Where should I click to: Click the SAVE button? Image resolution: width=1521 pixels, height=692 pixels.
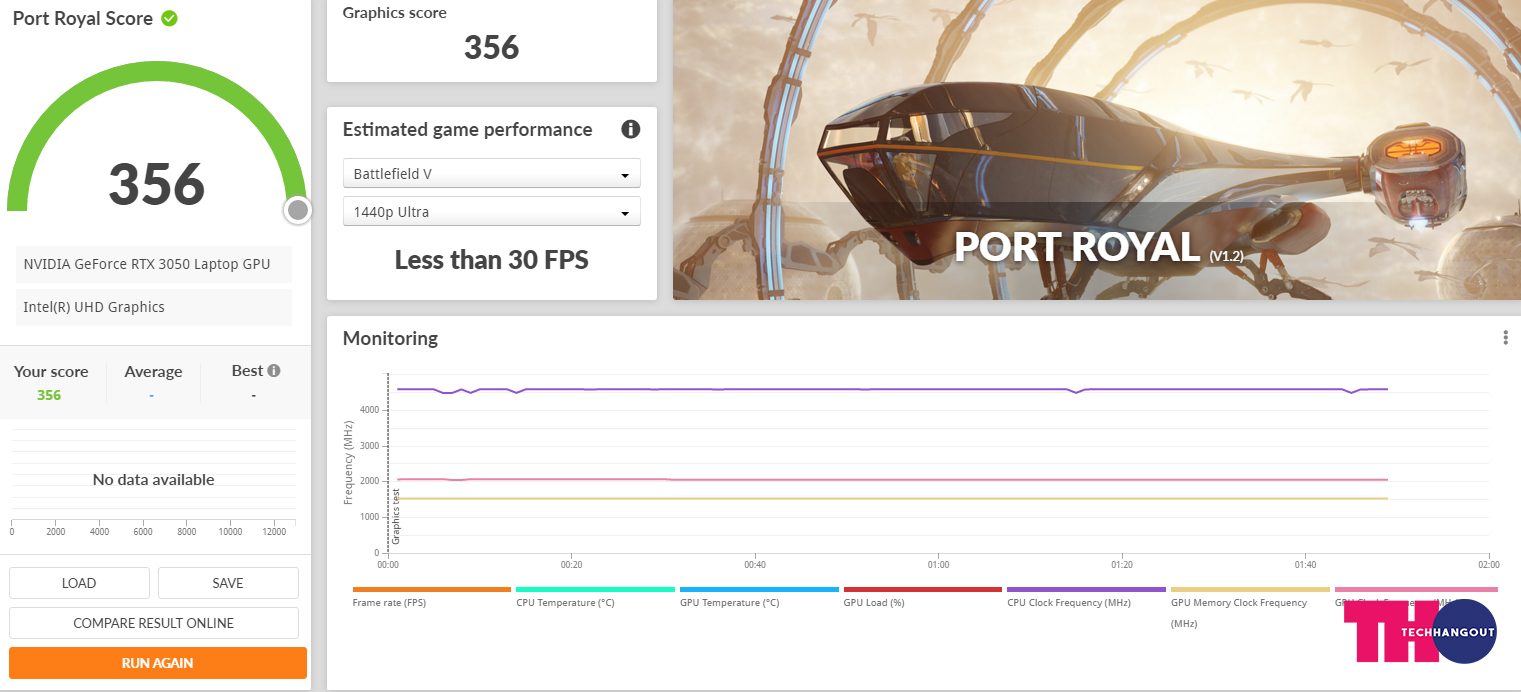[x=228, y=583]
